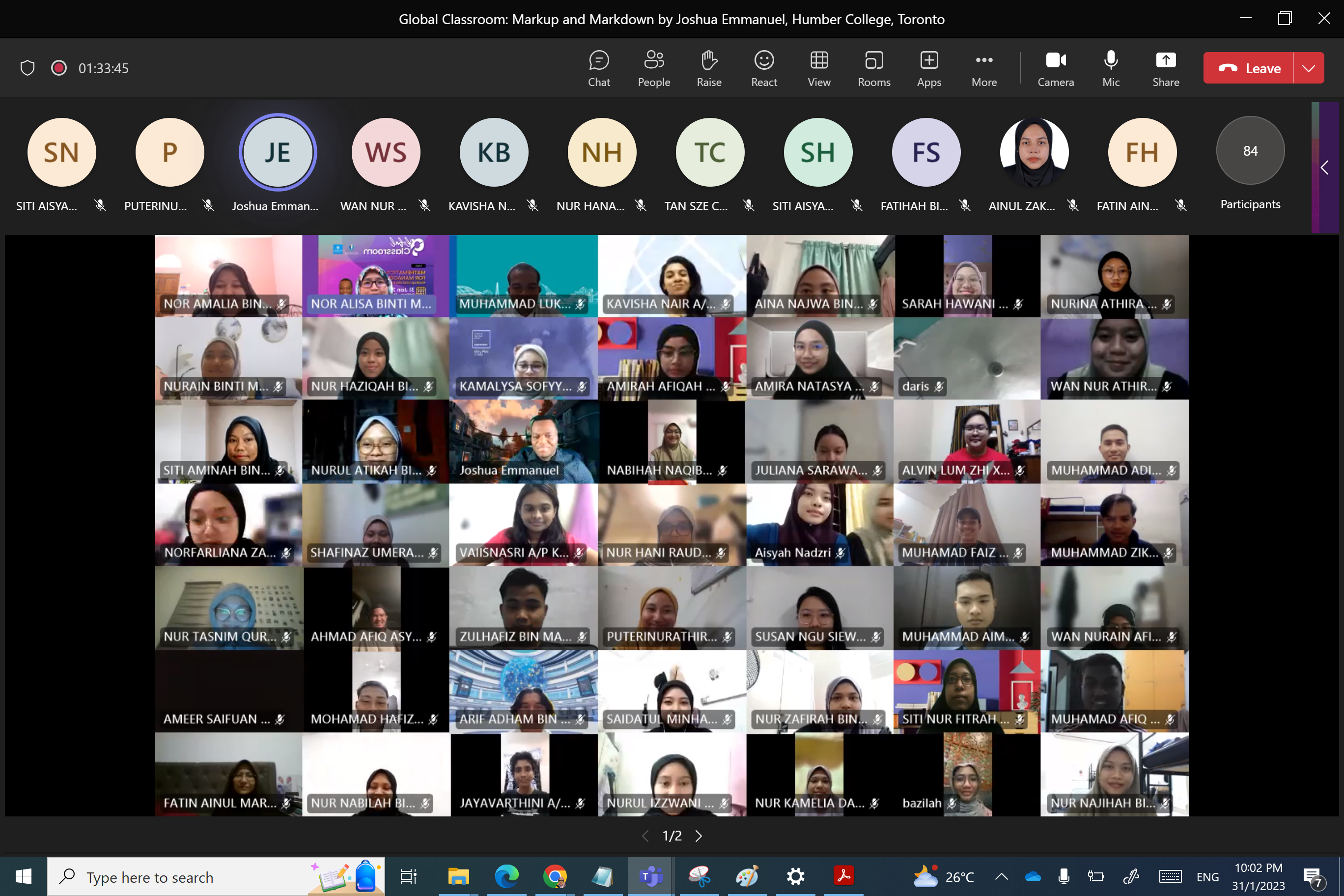The width and height of the screenshot is (1344, 896).
Task: Click the red recording indicator
Action: coord(58,68)
